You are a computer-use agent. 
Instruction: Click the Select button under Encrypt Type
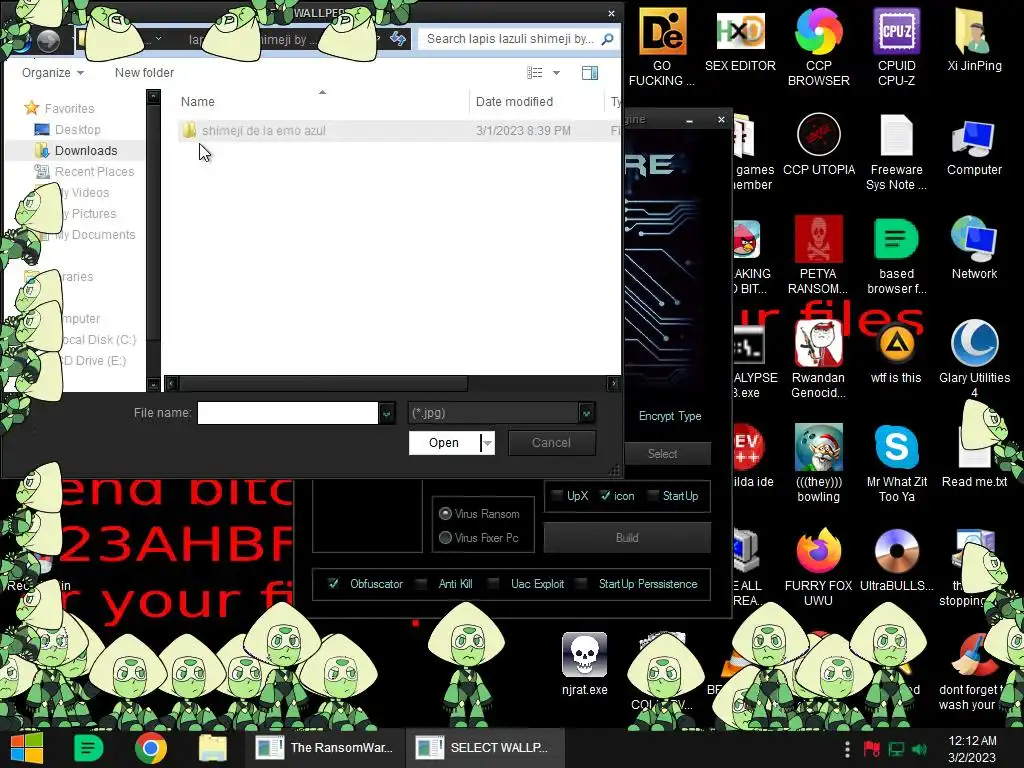click(x=662, y=454)
